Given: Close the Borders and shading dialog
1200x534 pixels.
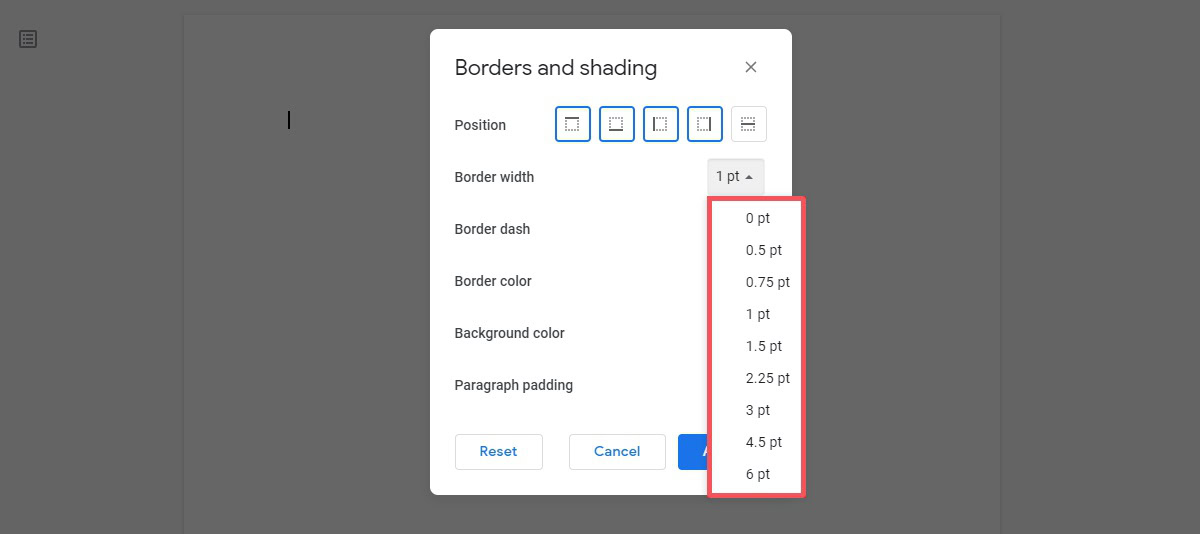Looking at the screenshot, I should coord(751,67).
